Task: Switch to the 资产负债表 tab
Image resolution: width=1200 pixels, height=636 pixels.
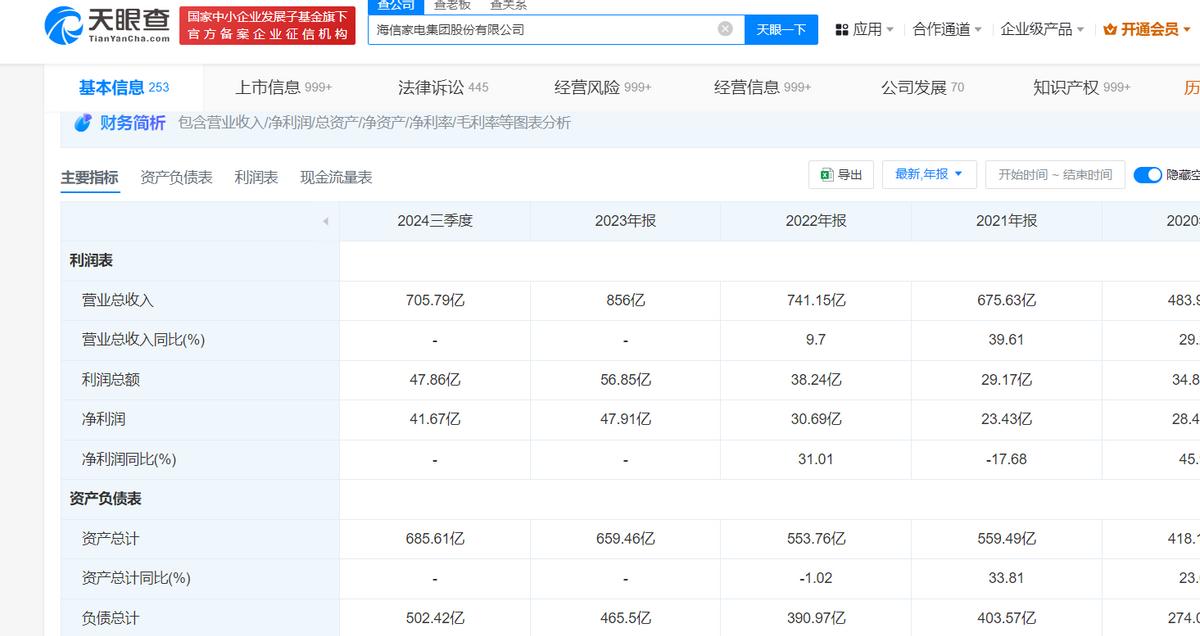Action: click(x=176, y=177)
